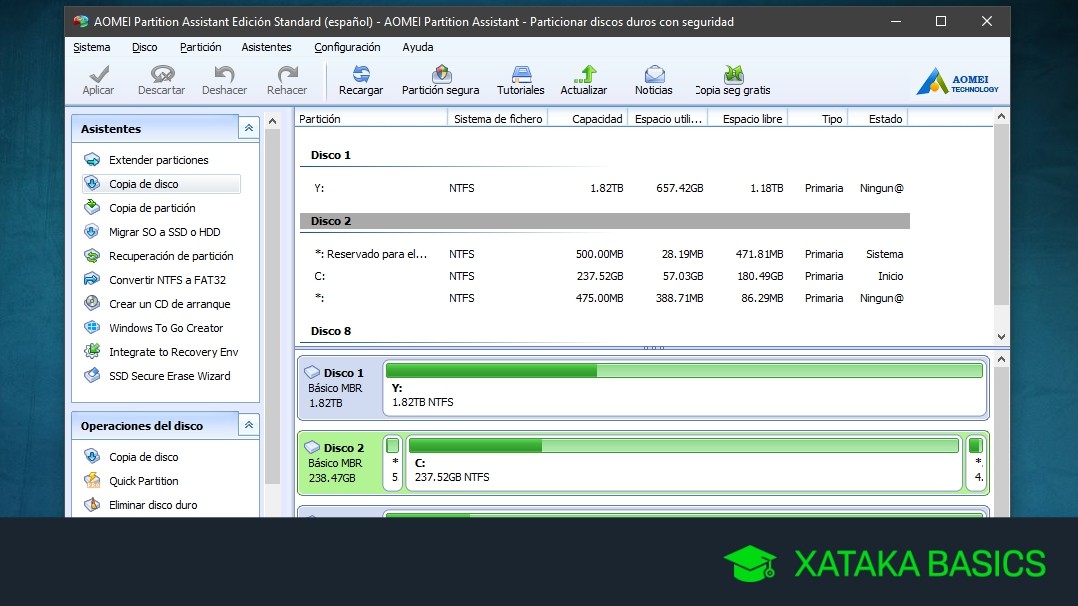Image resolution: width=1078 pixels, height=606 pixels.
Task: Click the Aplicar checkmark toolbar button
Action: point(98,80)
